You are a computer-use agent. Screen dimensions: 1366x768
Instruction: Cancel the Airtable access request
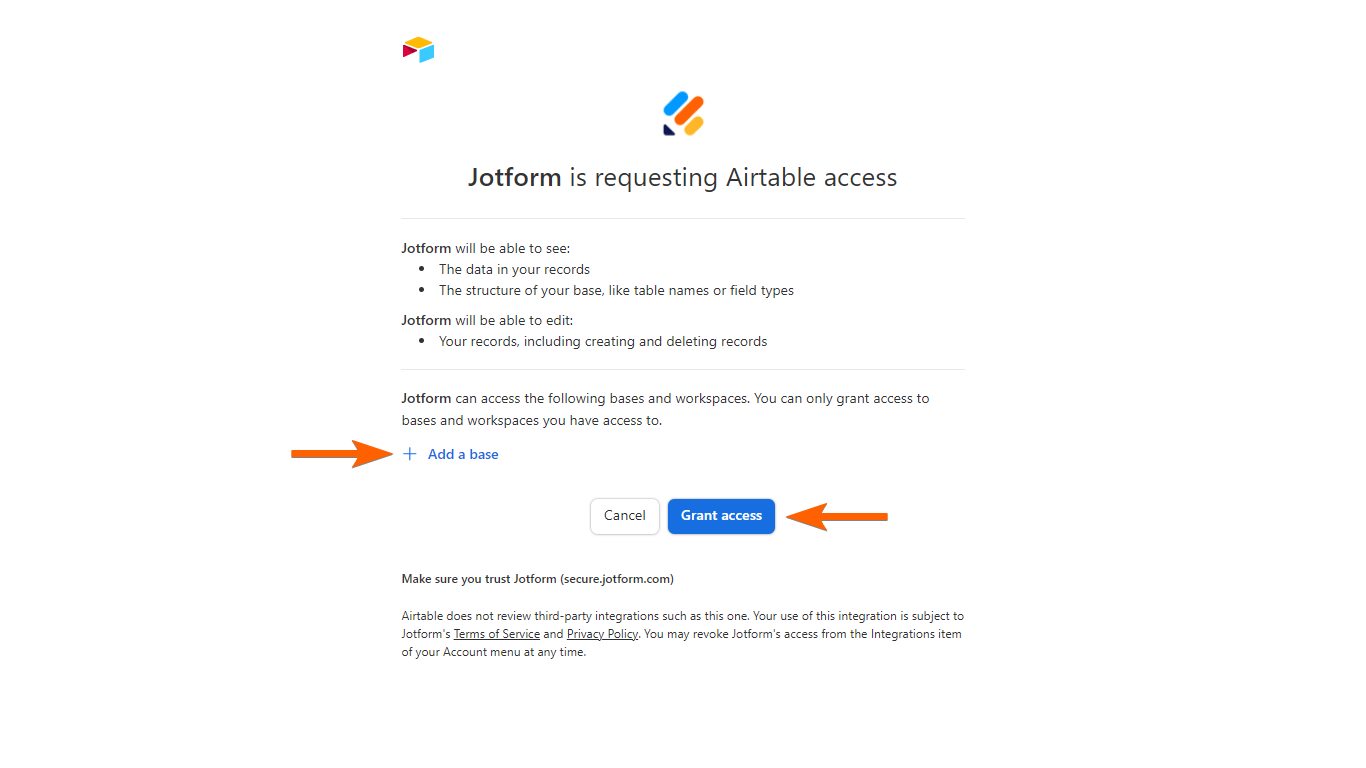624,516
